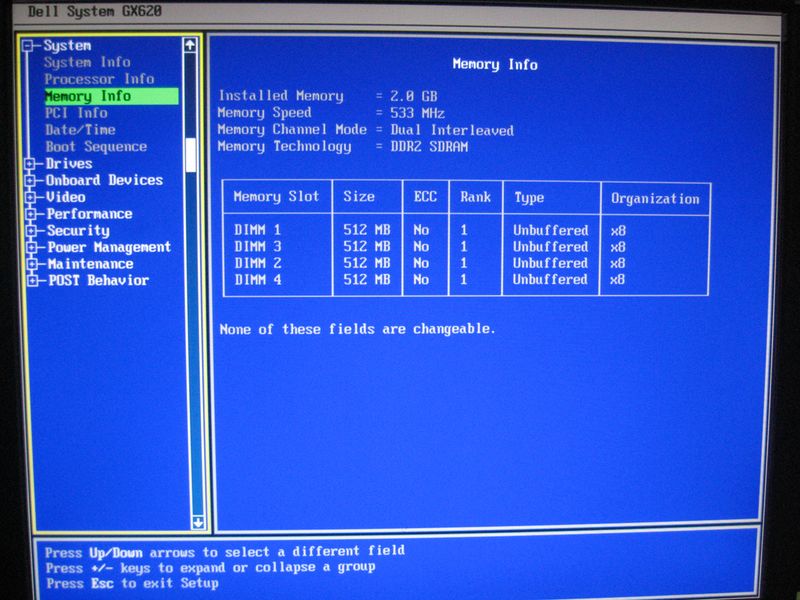Click the Organization column header
The height and width of the screenshot is (600, 800).
coord(655,199)
